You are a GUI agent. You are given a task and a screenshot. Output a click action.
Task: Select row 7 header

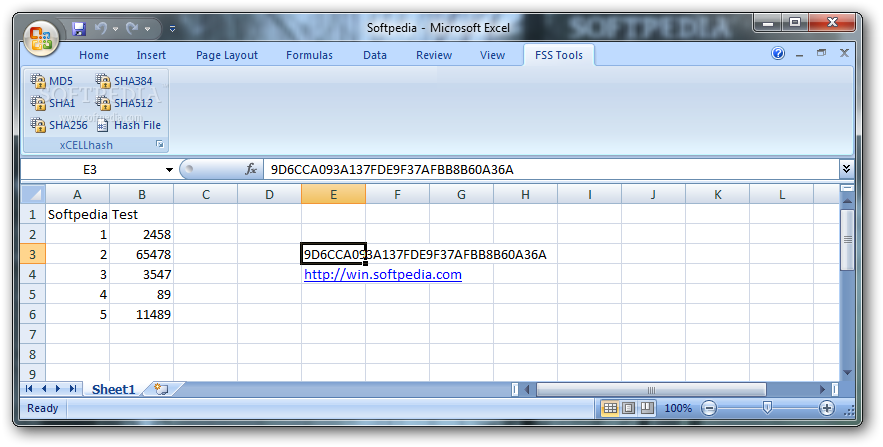click(x=33, y=334)
